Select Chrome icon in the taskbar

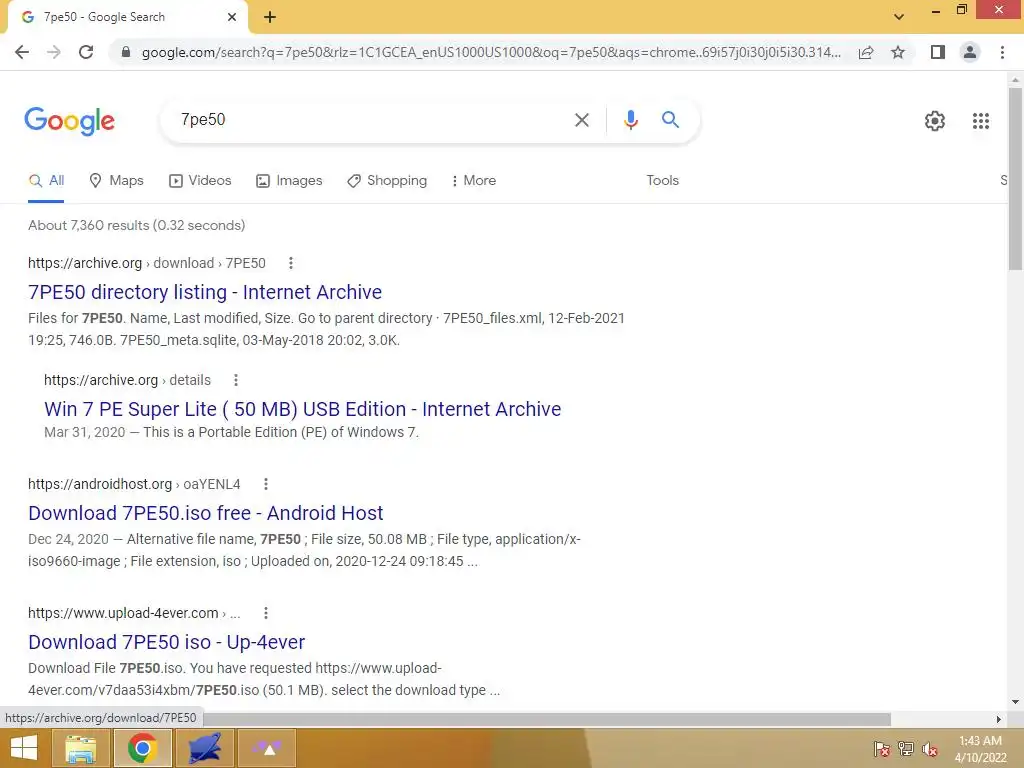tap(142, 748)
